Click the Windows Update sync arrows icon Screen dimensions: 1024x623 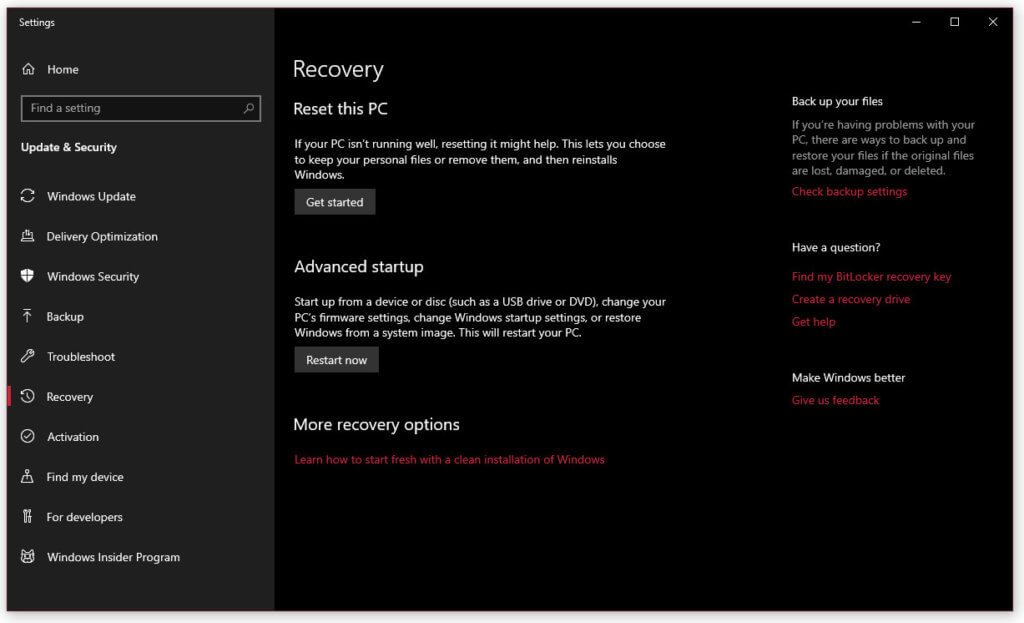pos(27,196)
